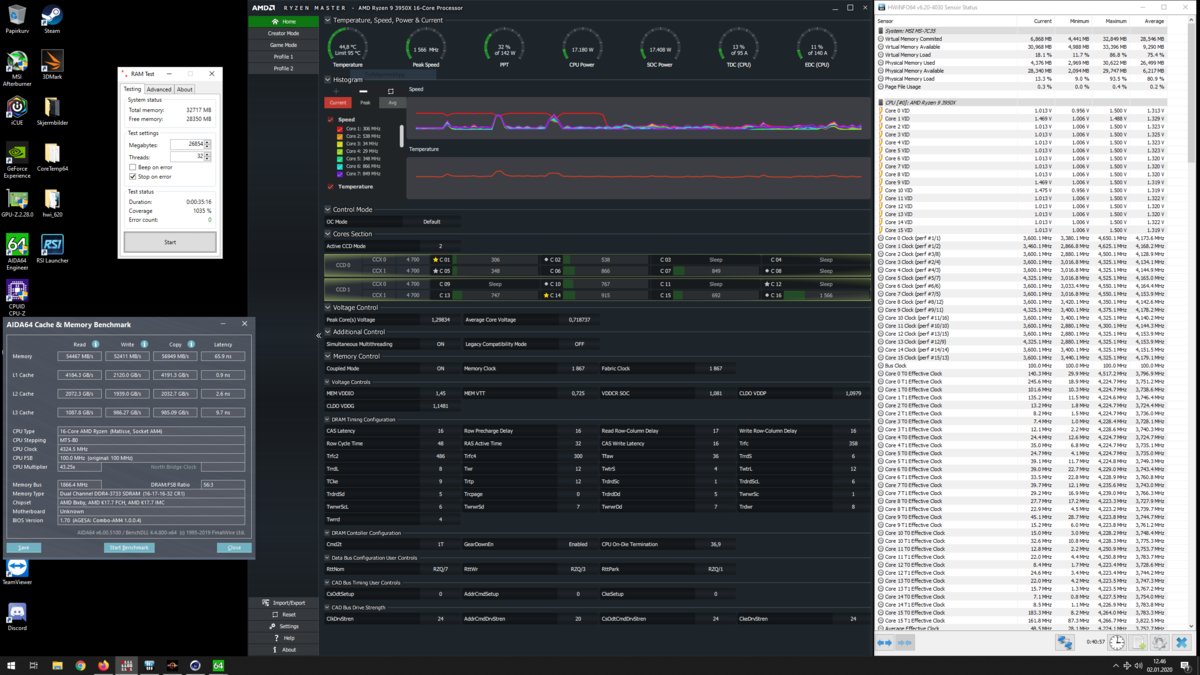Open the TeamViewer desktop shortcut
The image size is (1200, 675).
point(17,571)
